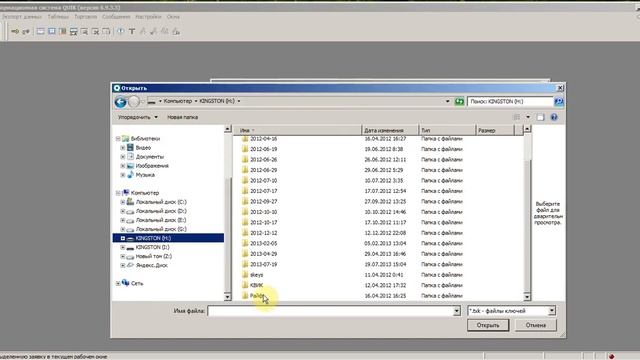Screen dimensions: 640x360
Task: Open the Настройки menu
Action: 149,17
